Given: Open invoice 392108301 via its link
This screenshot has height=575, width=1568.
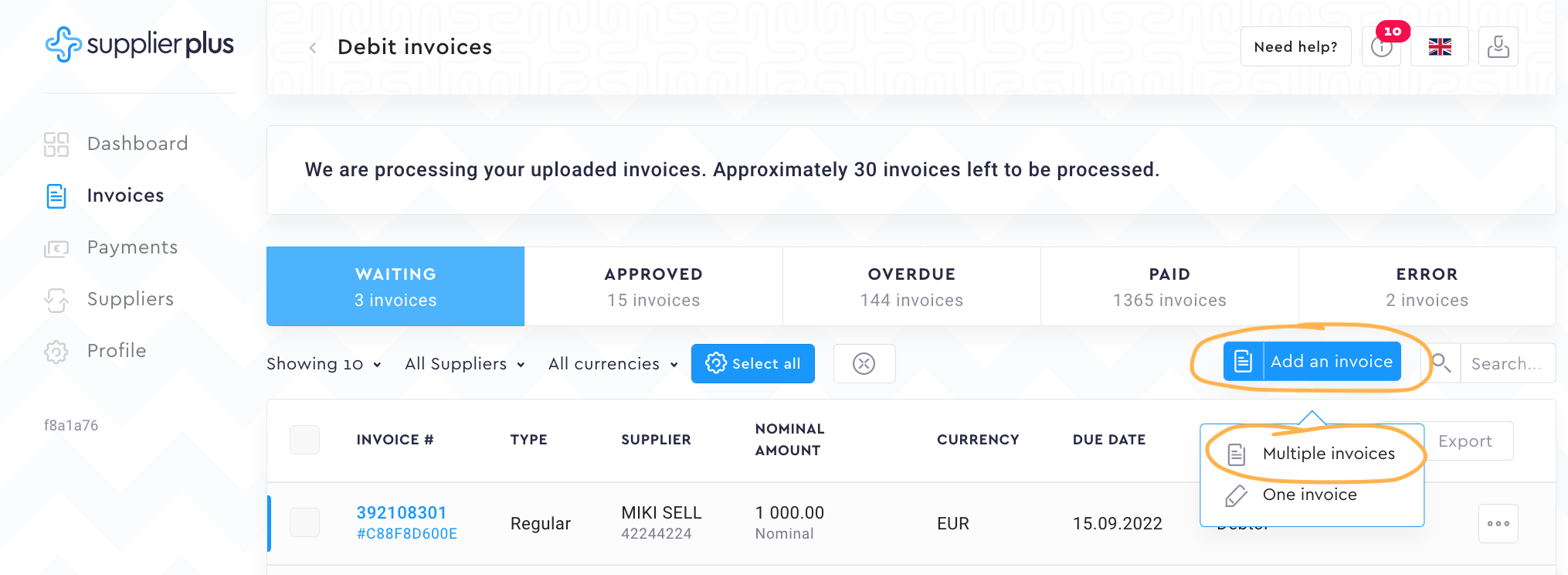Looking at the screenshot, I should 401,512.
